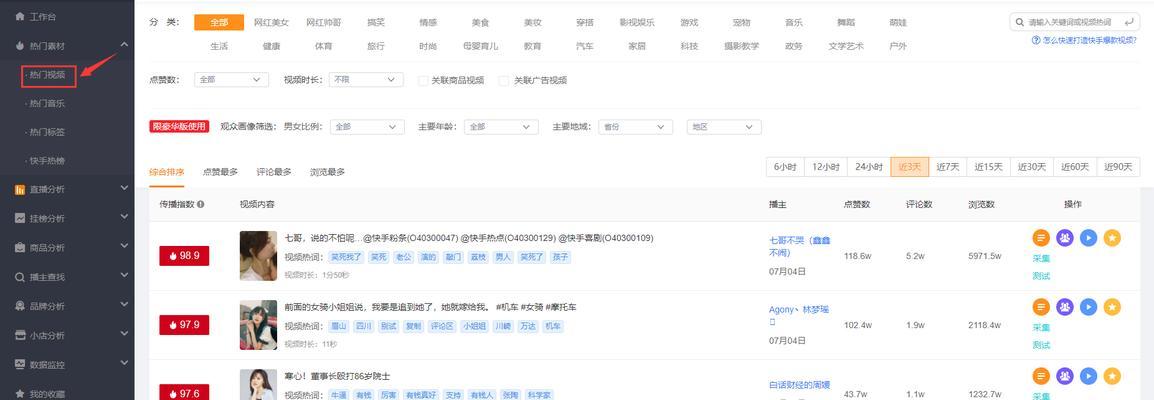Open the 七哥 video thumbnail
The height and width of the screenshot is (400, 1154).
pos(258,256)
